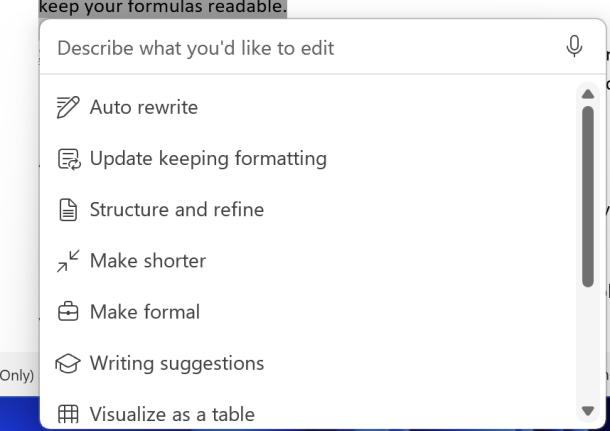The image size is (610, 431).
Task: Click the Make shorter arrows icon
Action: [68, 261]
